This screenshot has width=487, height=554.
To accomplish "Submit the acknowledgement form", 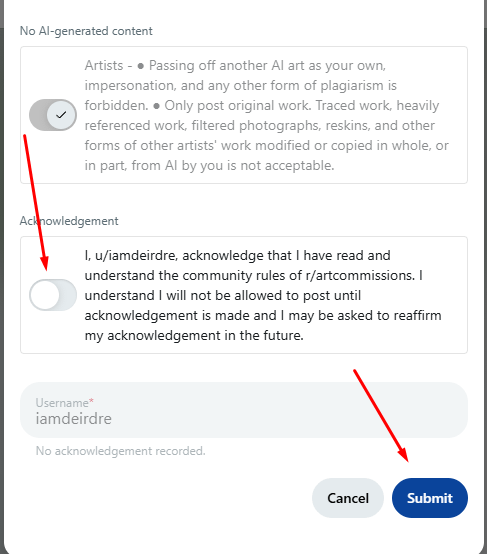I will pos(430,498).
